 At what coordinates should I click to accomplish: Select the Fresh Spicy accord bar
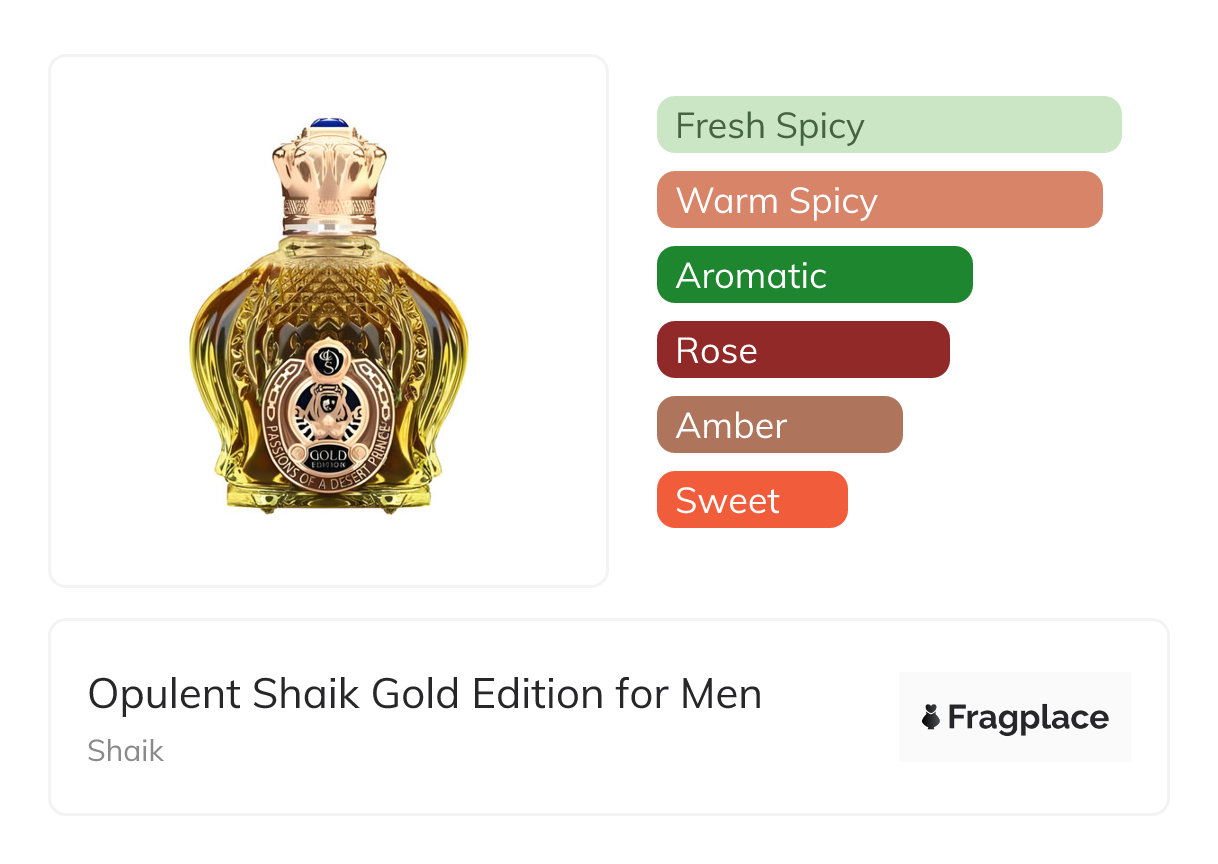pos(888,125)
